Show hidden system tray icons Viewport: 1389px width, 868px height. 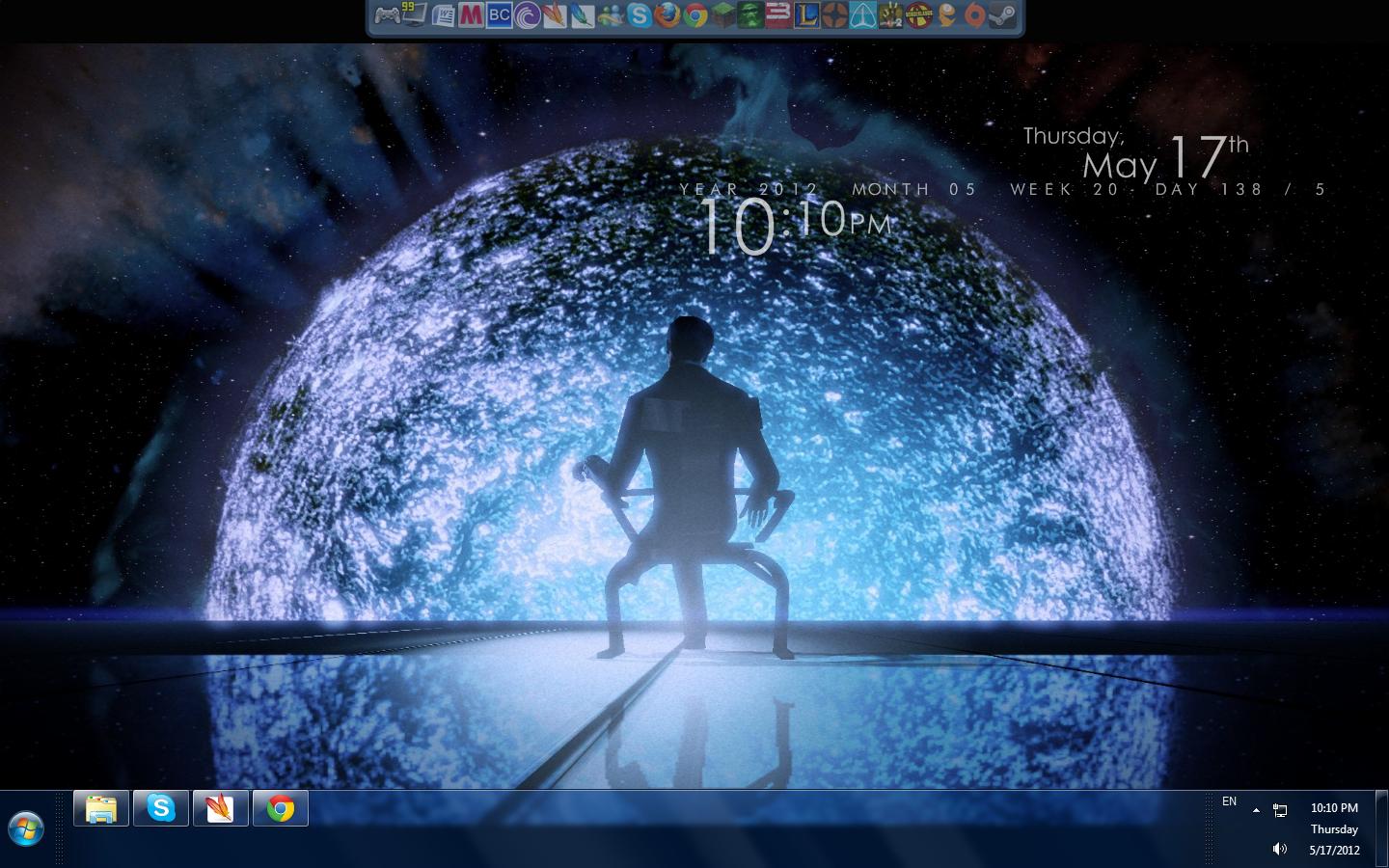click(1256, 810)
